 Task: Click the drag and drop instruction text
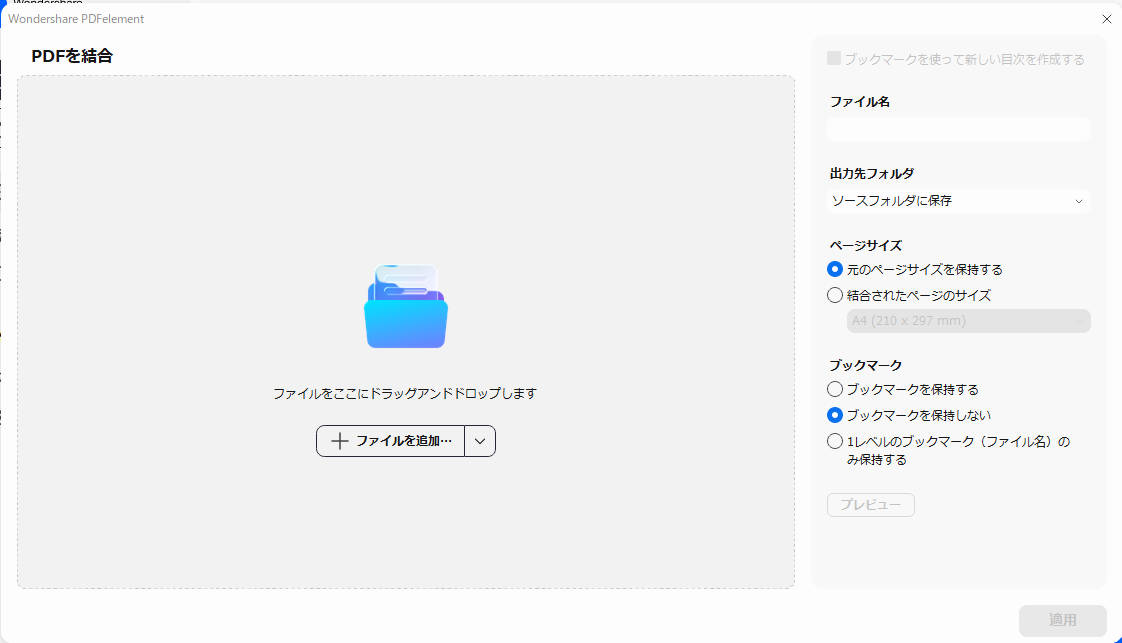click(x=405, y=393)
